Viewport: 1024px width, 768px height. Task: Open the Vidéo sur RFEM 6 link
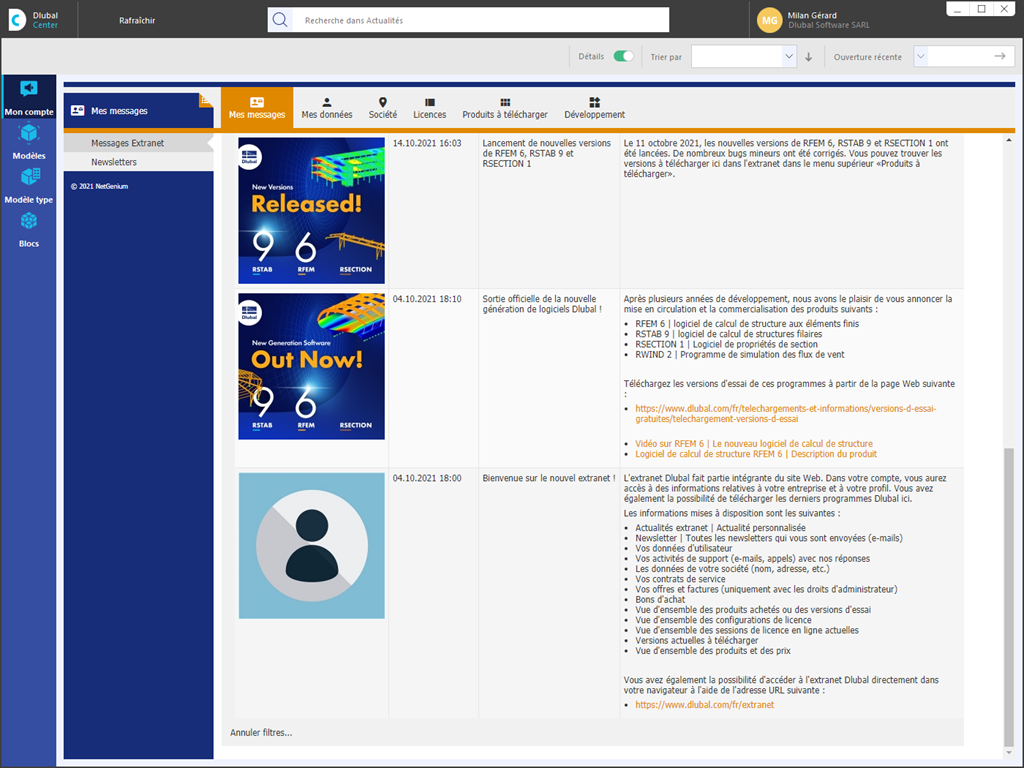pyautogui.click(x=754, y=443)
